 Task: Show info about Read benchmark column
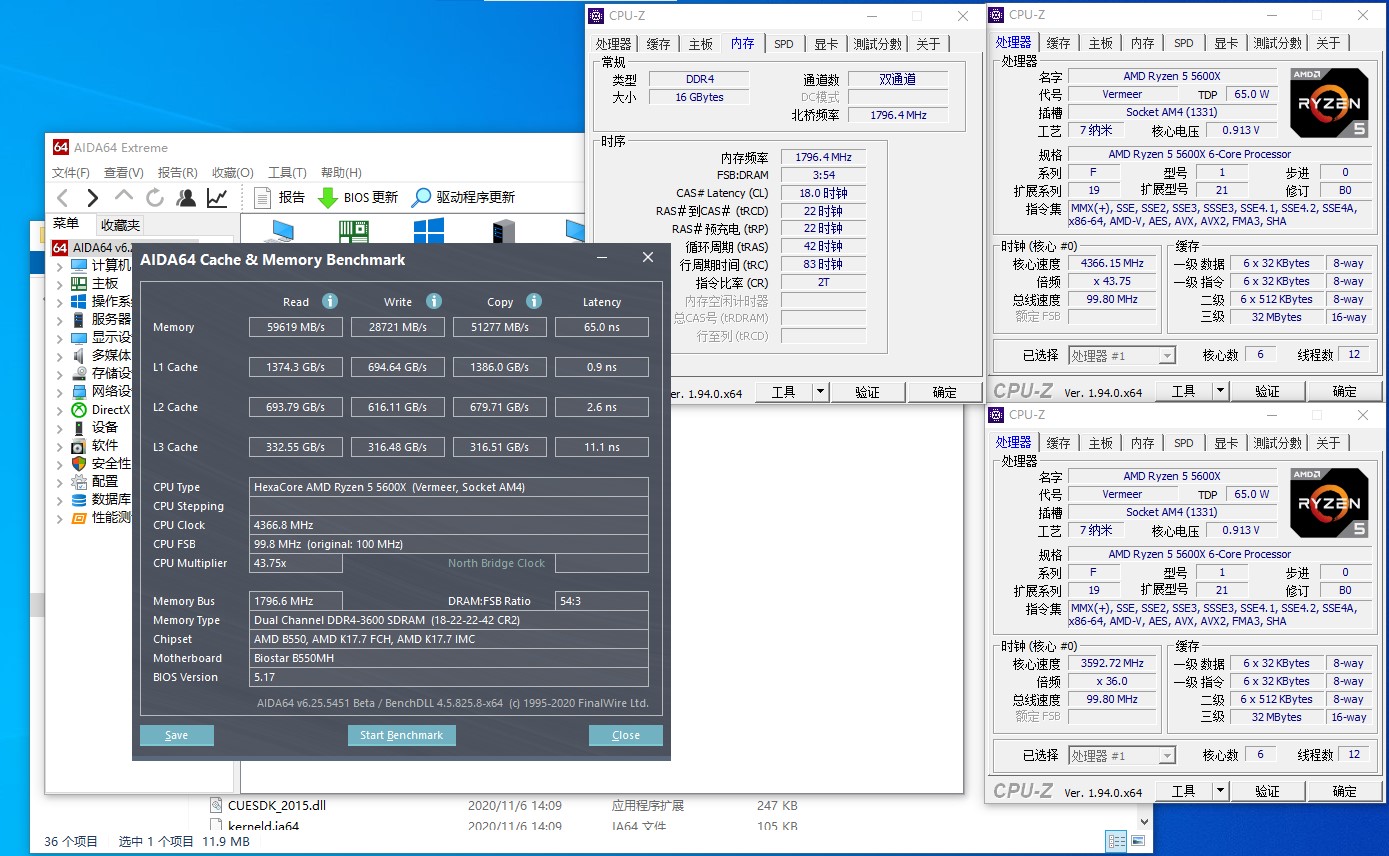tap(330, 301)
